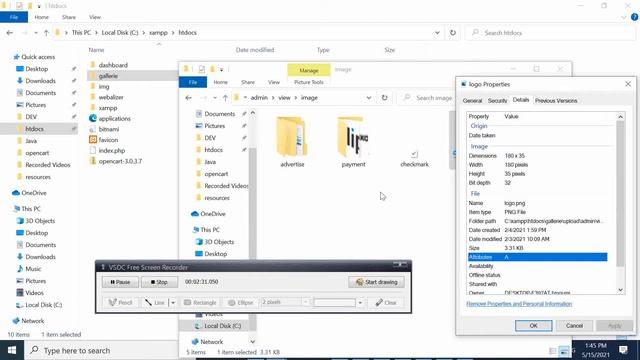This screenshot has height=360, width=640.
Task: Go back in image window navigation
Action: (189, 98)
